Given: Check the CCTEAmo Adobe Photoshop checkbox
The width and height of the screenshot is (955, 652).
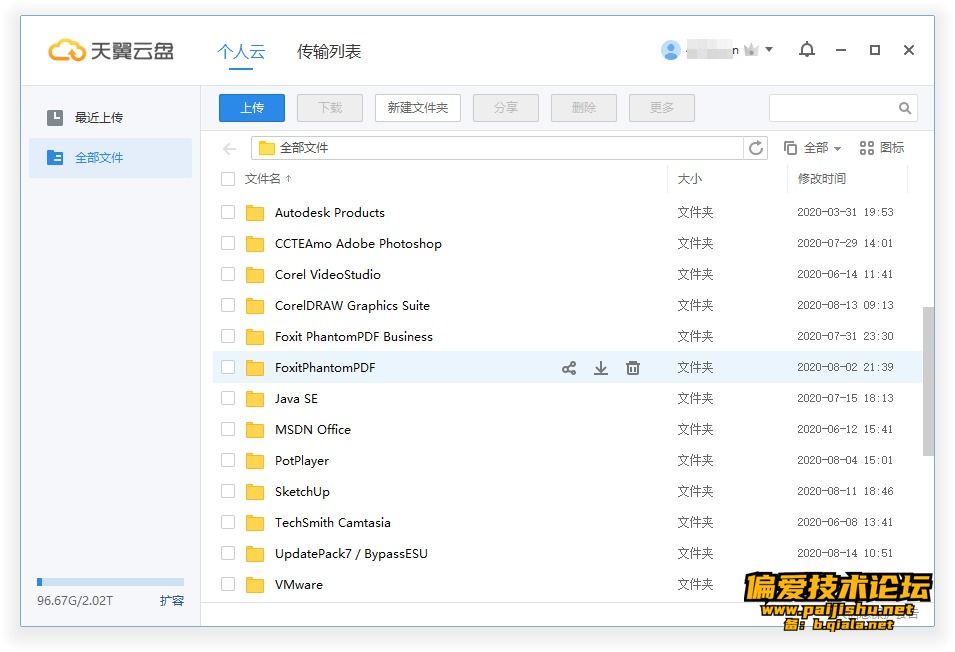Looking at the screenshot, I should tap(228, 243).
